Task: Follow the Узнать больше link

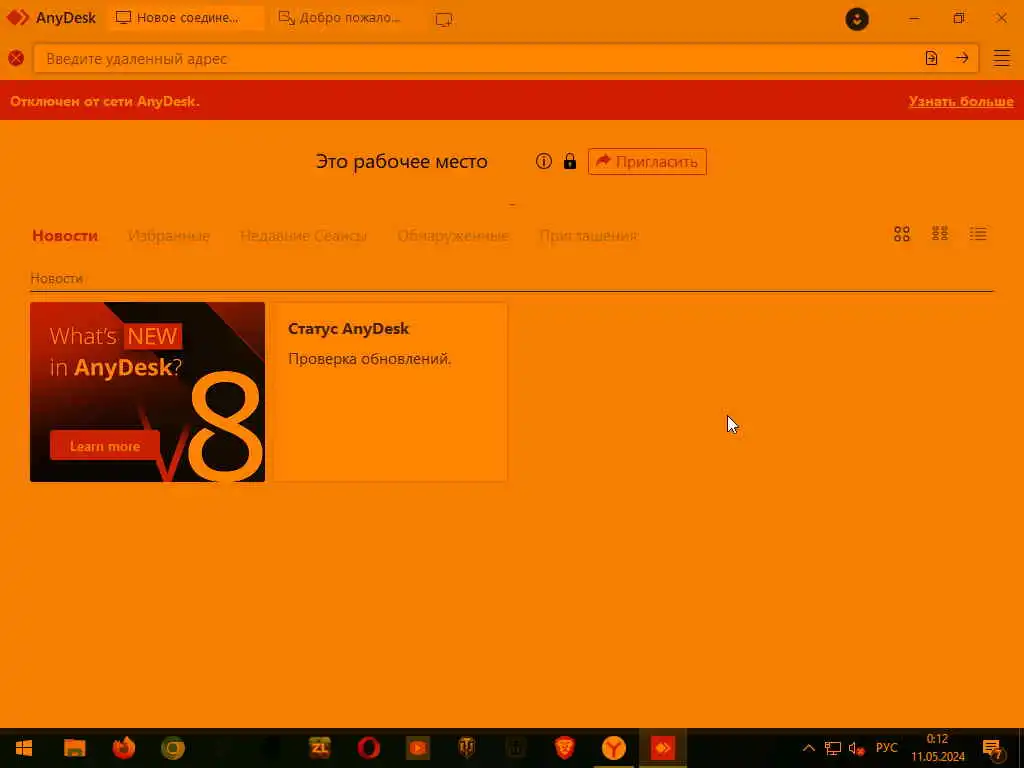Action: pos(961,101)
